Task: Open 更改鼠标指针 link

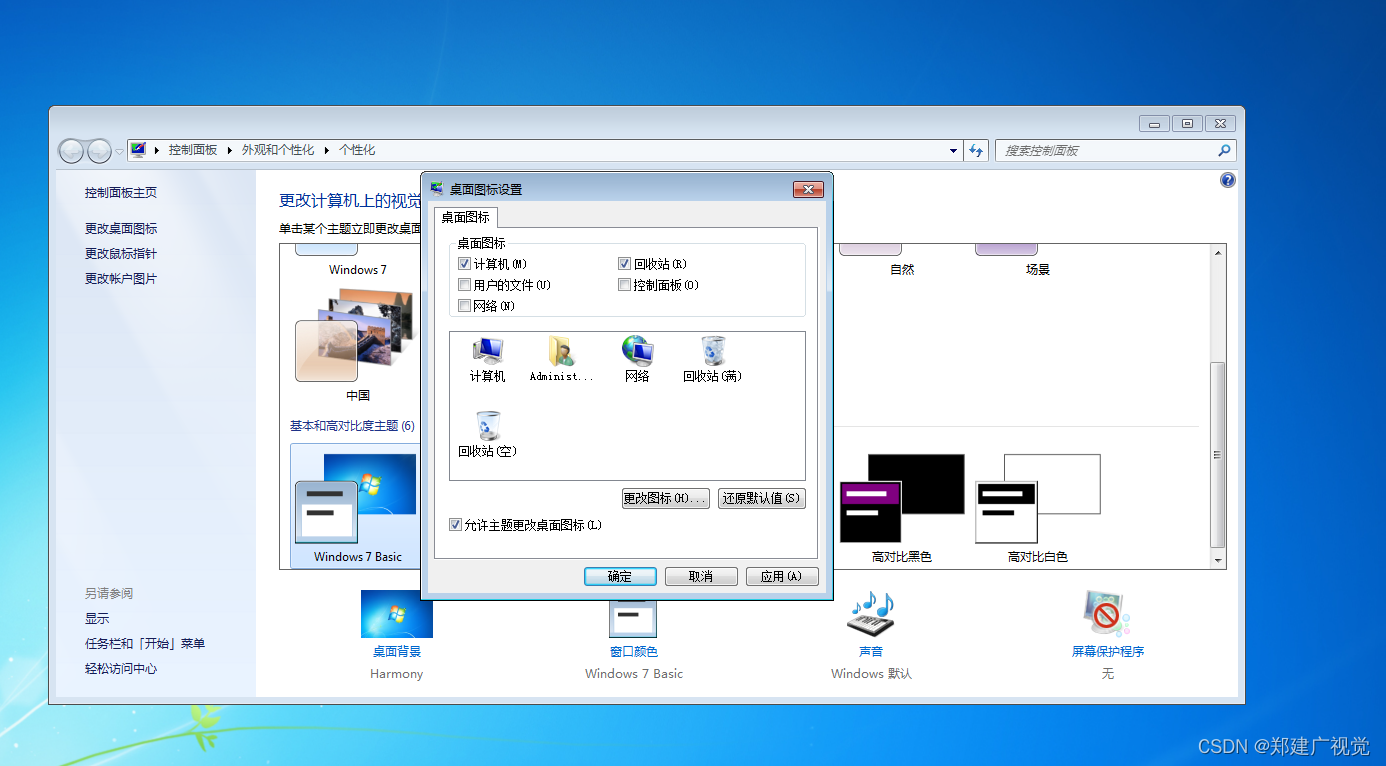Action: click(x=121, y=254)
